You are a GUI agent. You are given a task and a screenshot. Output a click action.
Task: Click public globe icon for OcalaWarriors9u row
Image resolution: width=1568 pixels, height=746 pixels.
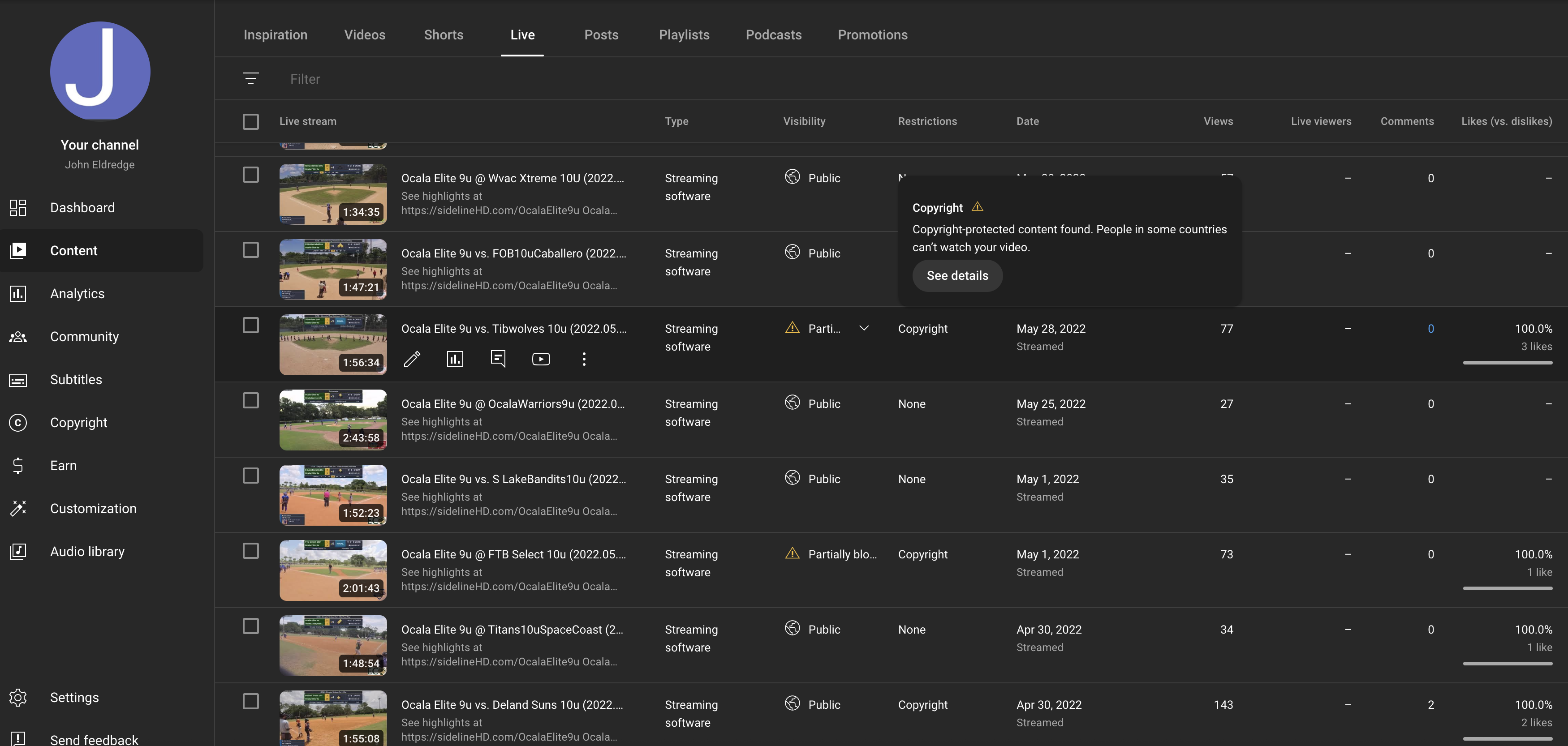[793, 403]
